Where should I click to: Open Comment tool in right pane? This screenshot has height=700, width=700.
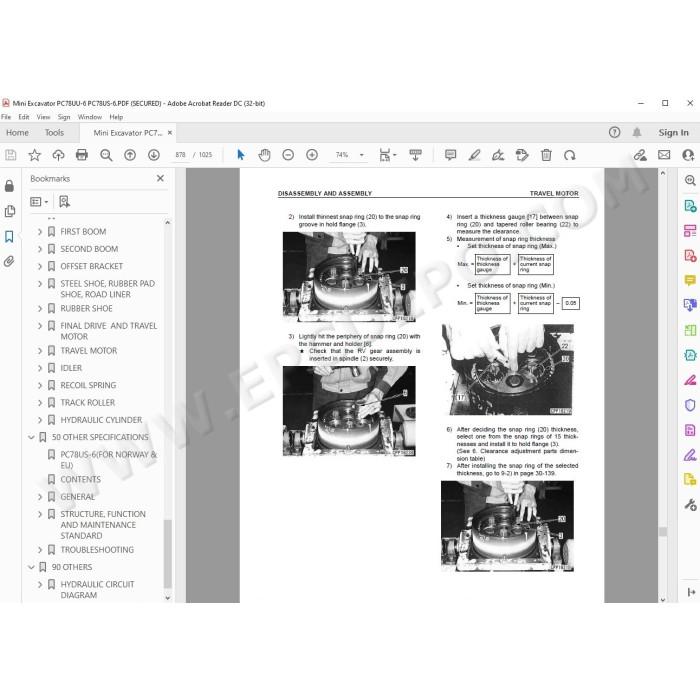690,280
